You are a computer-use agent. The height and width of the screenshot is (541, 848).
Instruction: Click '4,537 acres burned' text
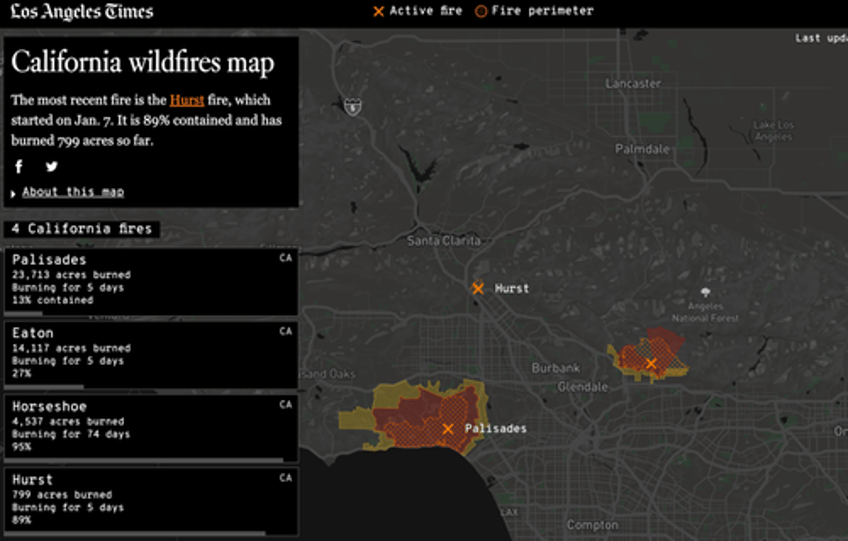tap(68, 421)
